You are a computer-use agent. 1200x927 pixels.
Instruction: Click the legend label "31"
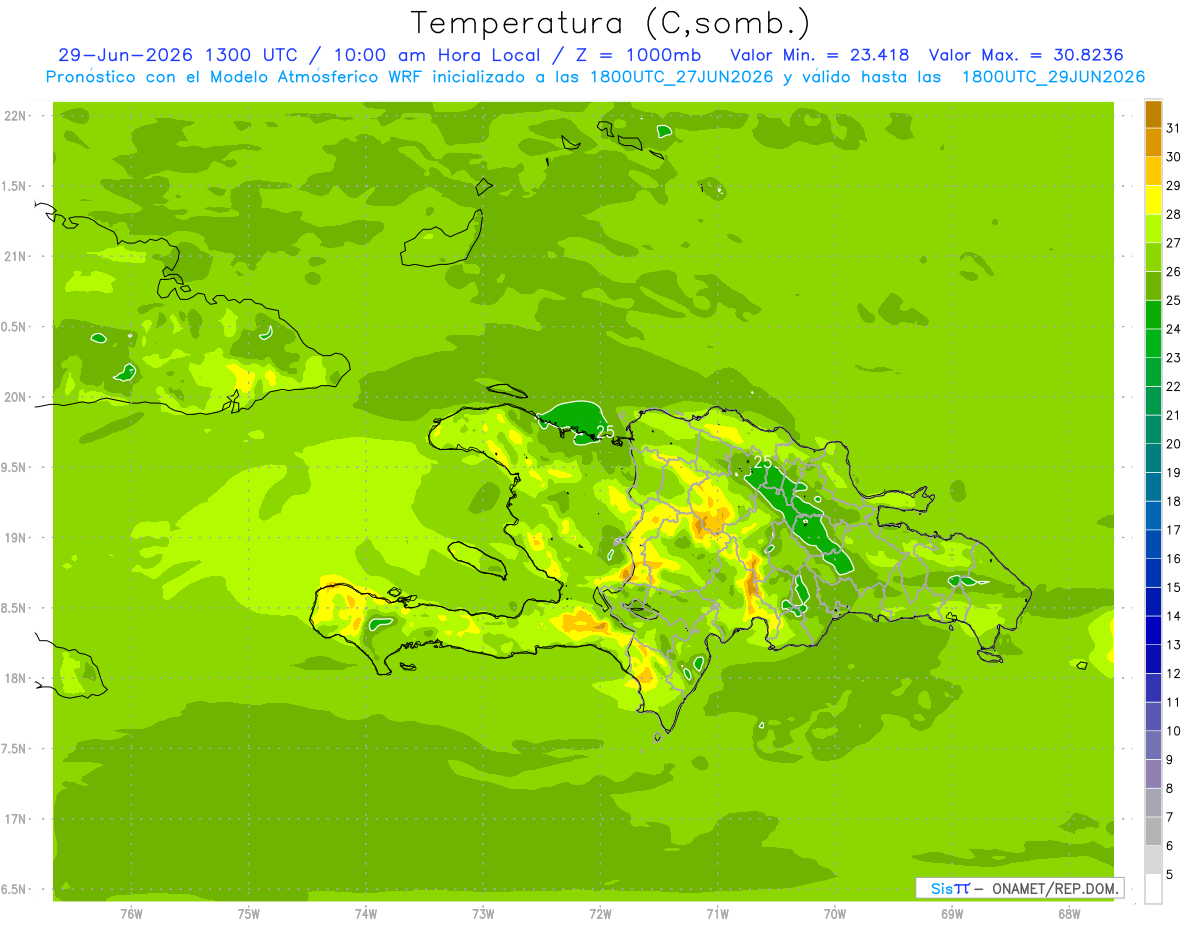coord(1174,128)
